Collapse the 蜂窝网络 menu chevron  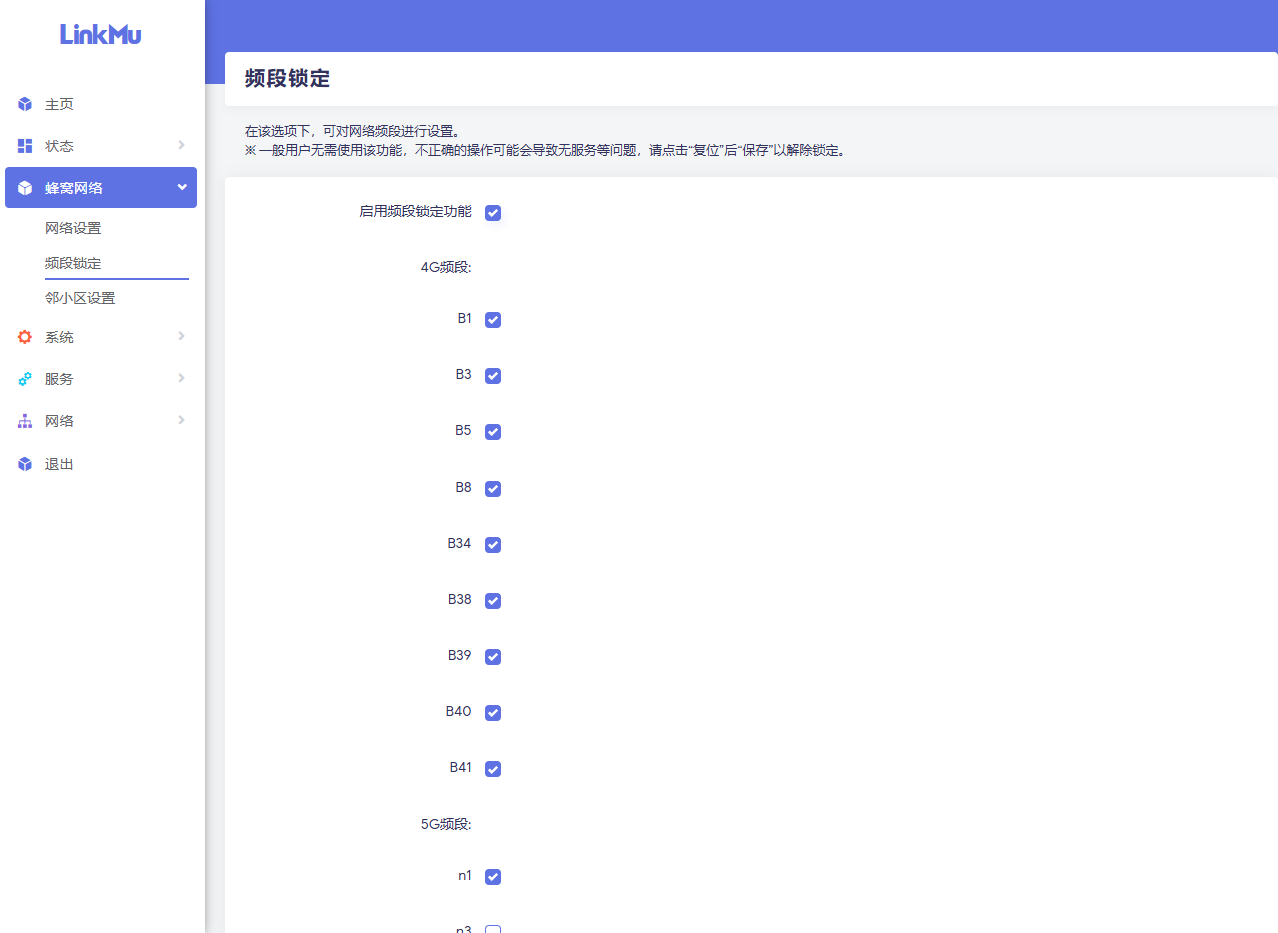coord(181,187)
